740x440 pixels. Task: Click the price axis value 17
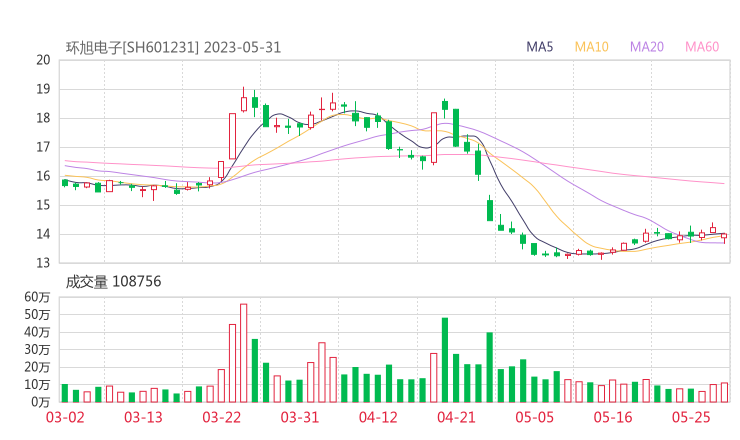43,147
